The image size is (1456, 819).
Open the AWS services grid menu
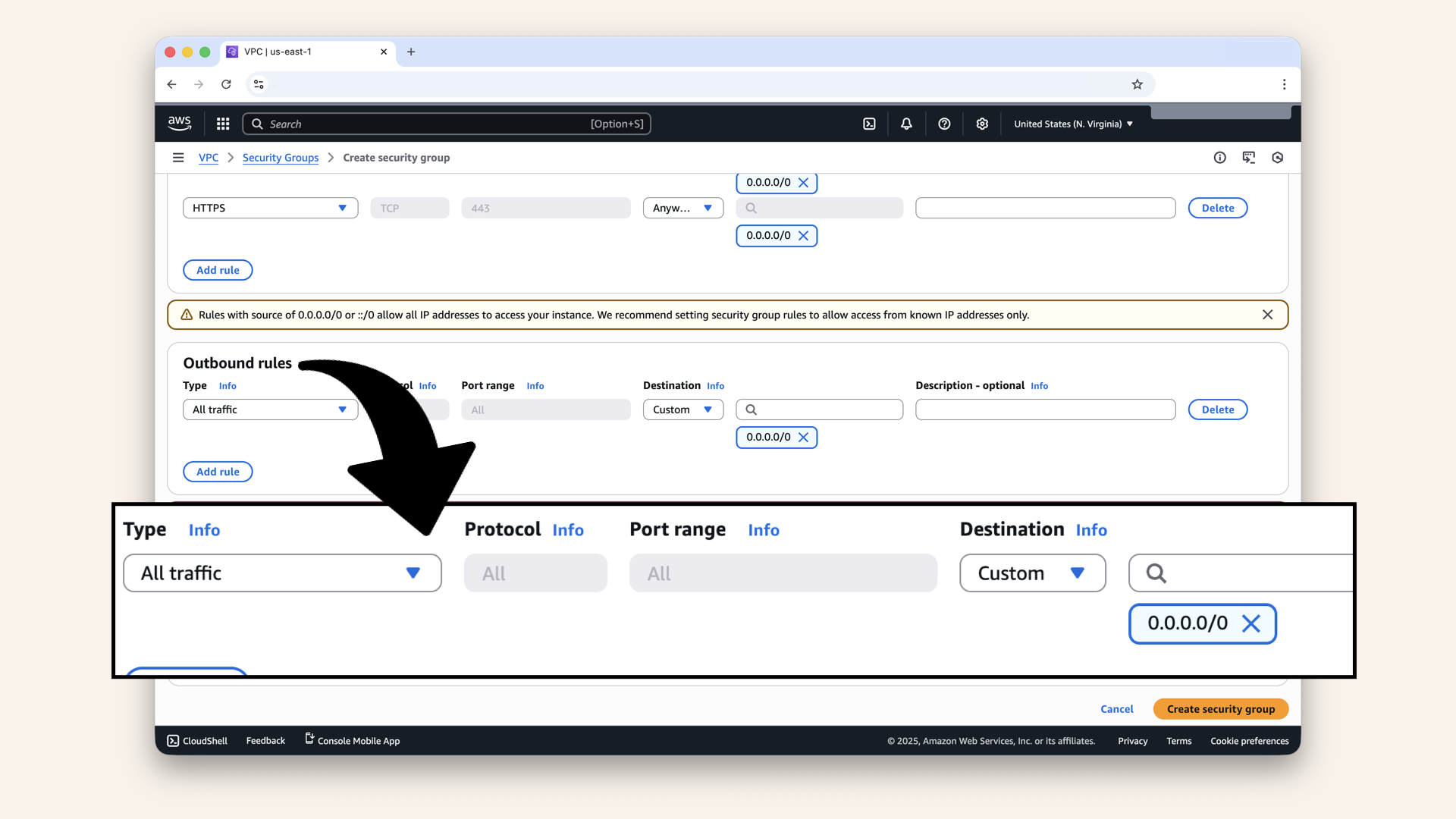(223, 124)
